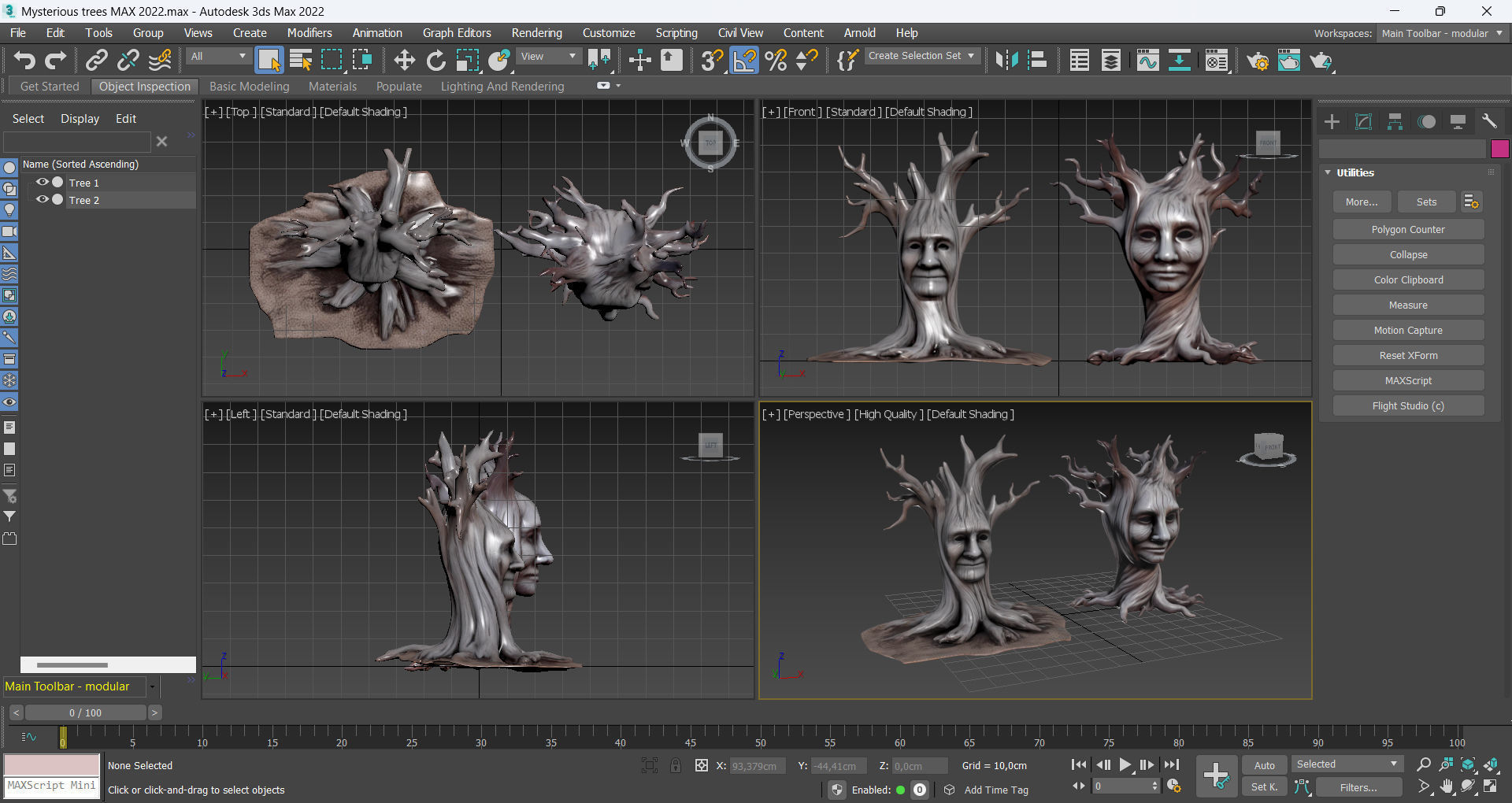Toggle Spinner Snap button
This screenshot has height=803, width=1512.
point(807,60)
